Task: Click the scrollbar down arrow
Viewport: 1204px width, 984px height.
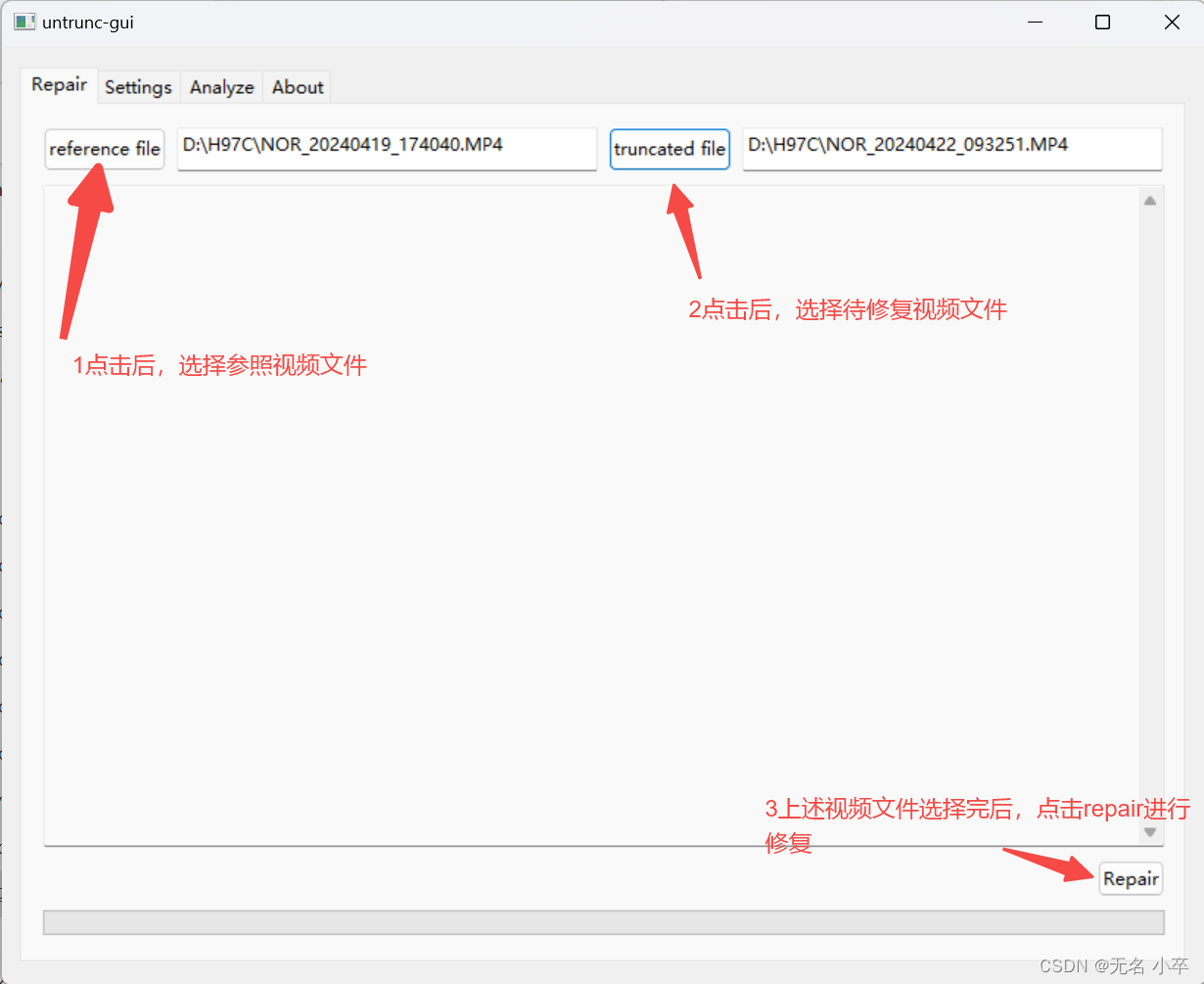Action: pyautogui.click(x=1150, y=831)
